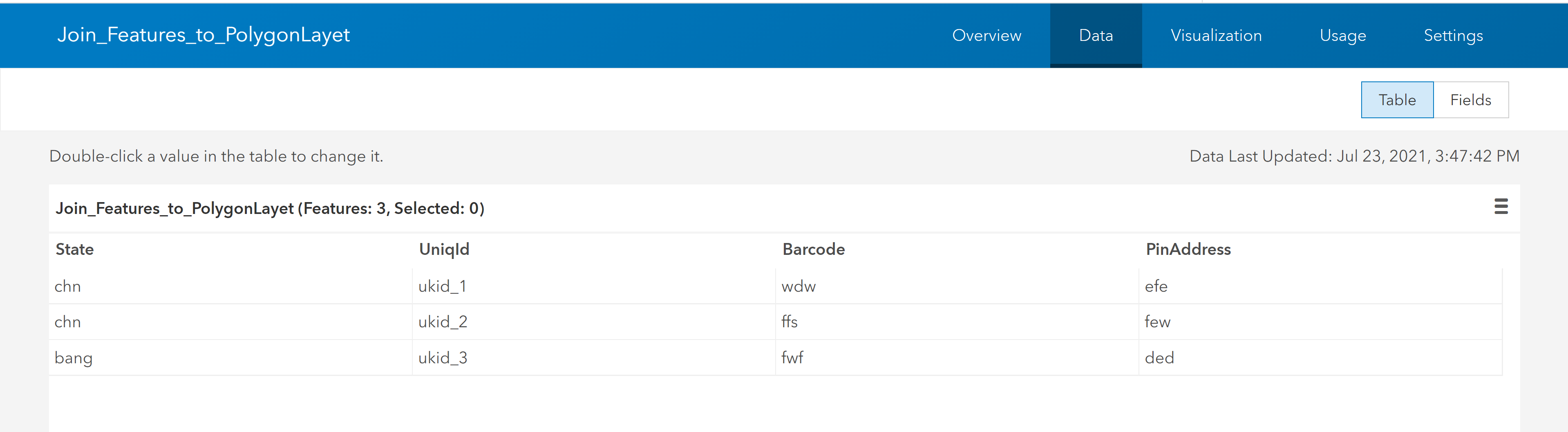
Task: Select the ded PinAddress cell
Action: point(1159,358)
